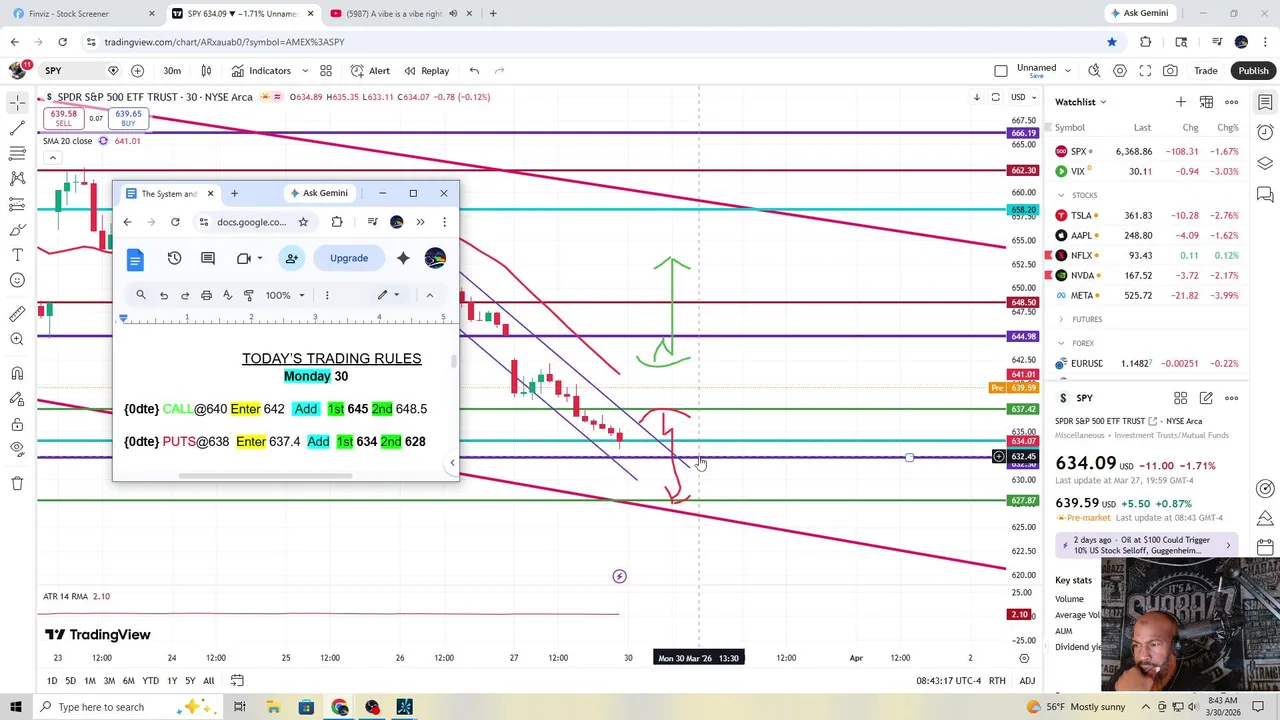1280x720 pixels.
Task: Switch chart to fullscreen mode
Action: click(1145, 71)
